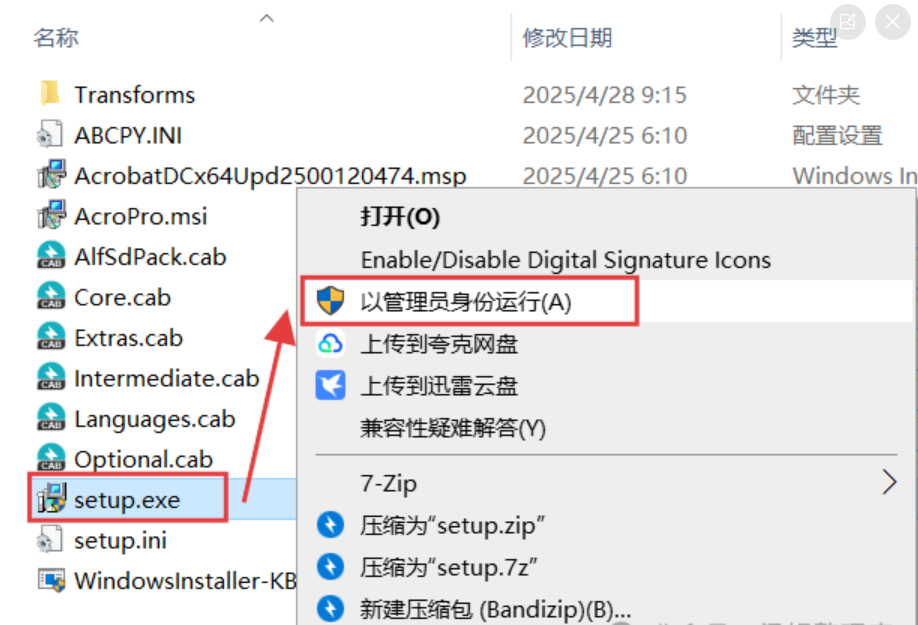Select the setup.ini file name
This screenshot has width=918, height=625.
point(121,540)
